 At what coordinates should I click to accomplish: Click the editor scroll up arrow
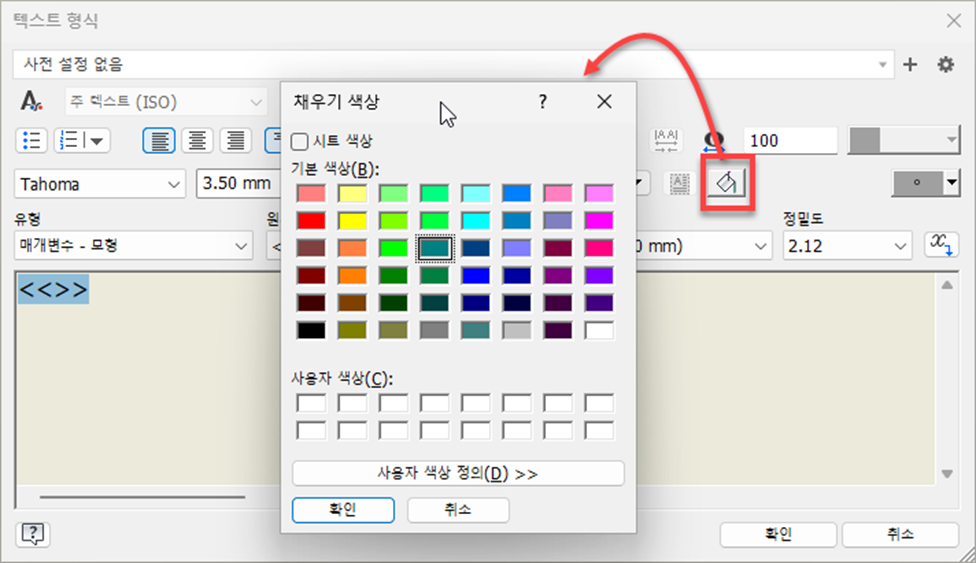coord(947,285)
